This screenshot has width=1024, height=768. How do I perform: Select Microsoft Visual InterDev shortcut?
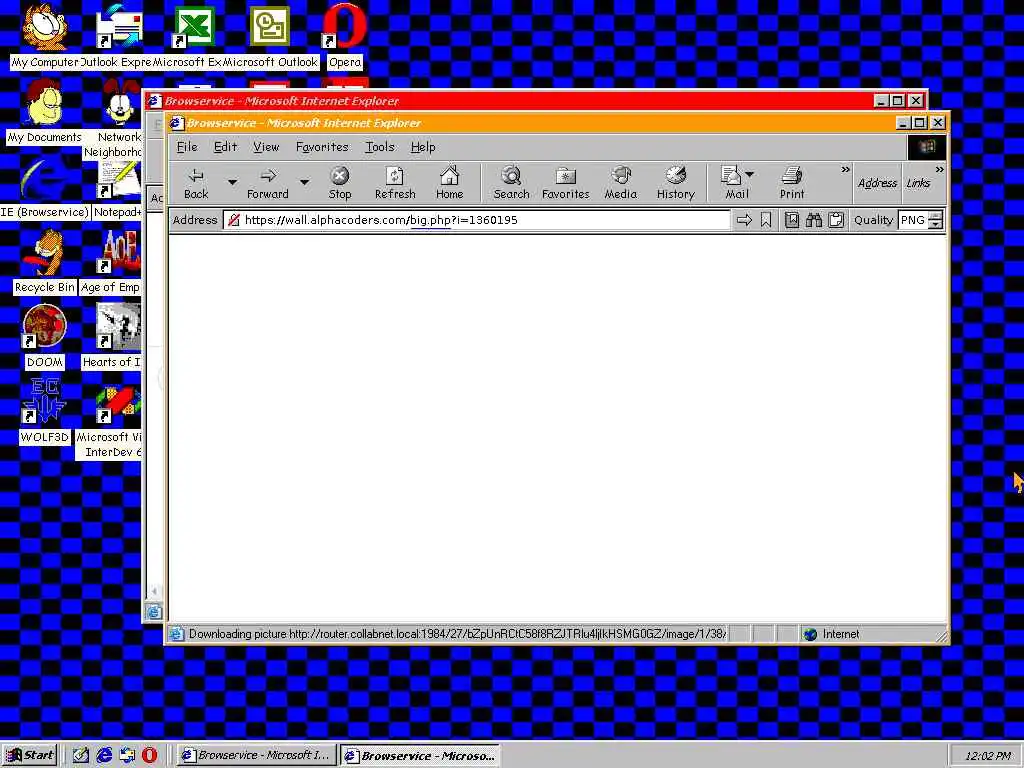(x=109, y=420)
